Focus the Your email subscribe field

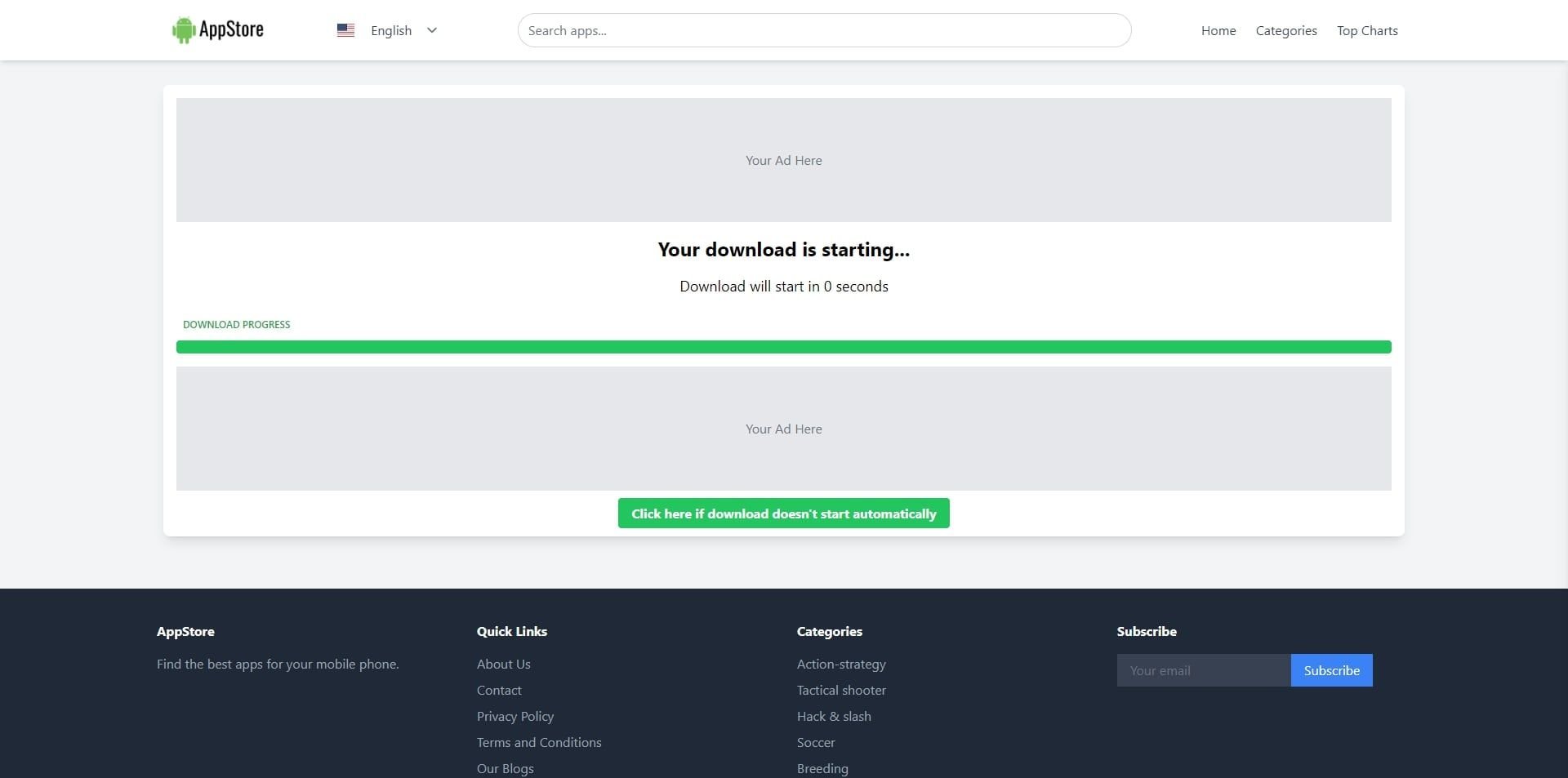point(1203,670)
